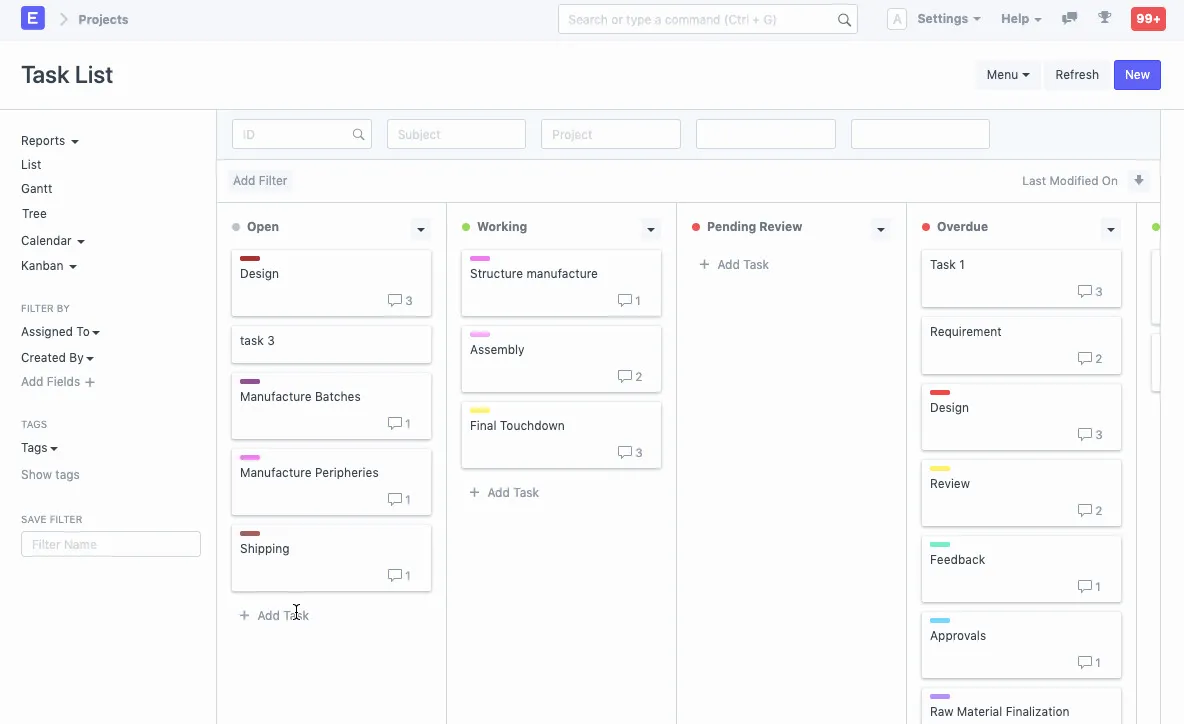Expand the Open column options dropdown
This screenshot has width=1184, height=724.
coord(421,229)
